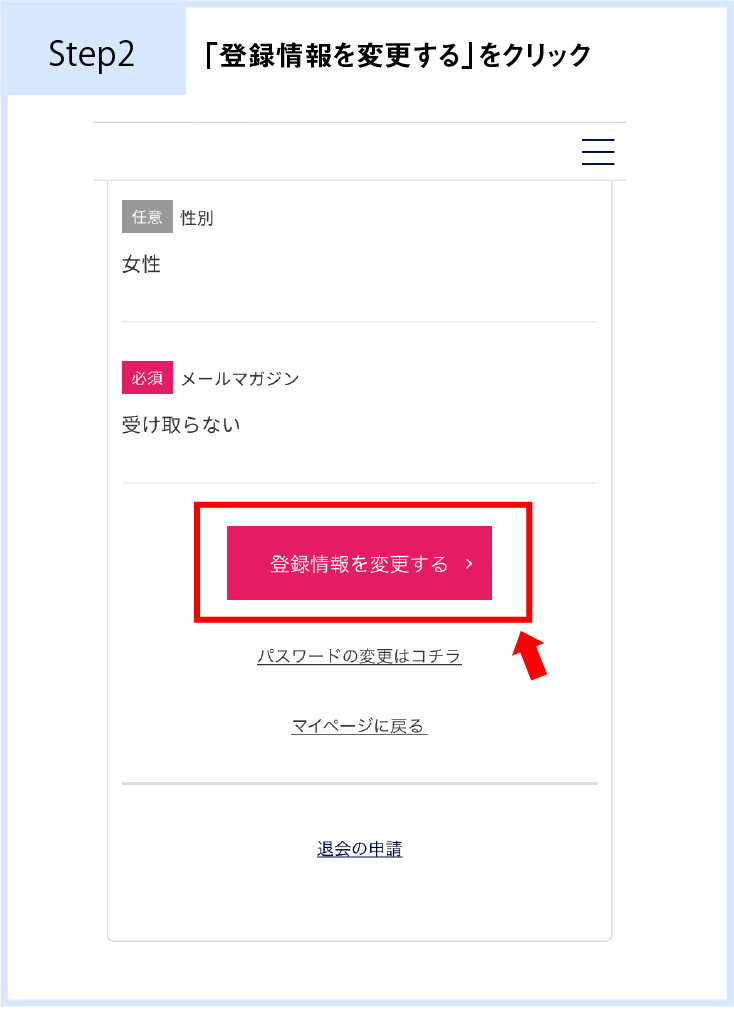Click the 受け取らない newsletter value
Viewport: 734px width, 1016px height.
pyautogui.click(x=181, y=425)
